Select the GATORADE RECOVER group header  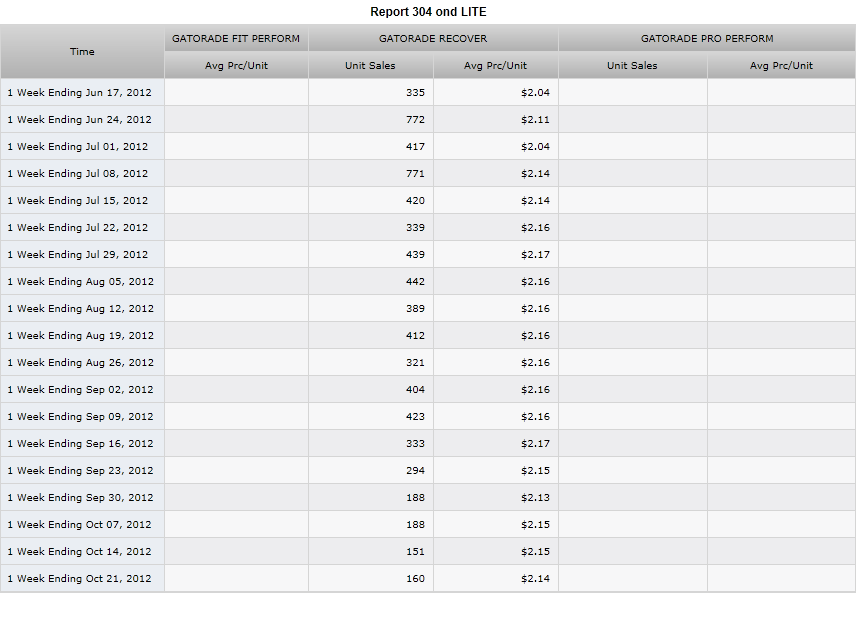[x=433, y=38]
